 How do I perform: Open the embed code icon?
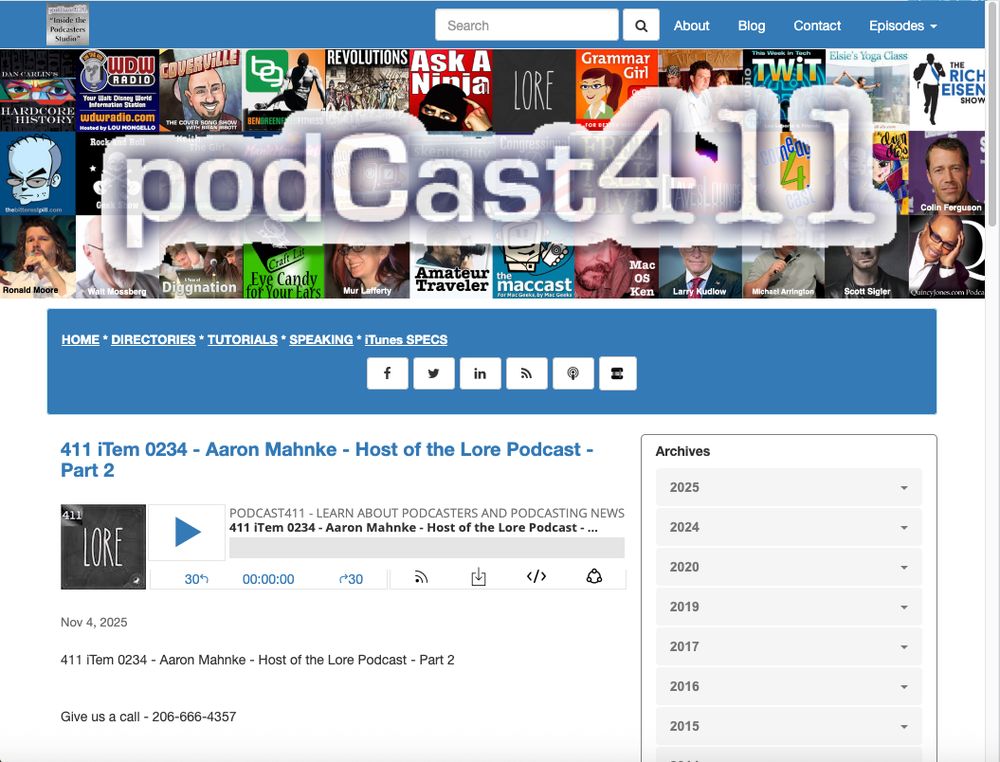pos(536,576)
